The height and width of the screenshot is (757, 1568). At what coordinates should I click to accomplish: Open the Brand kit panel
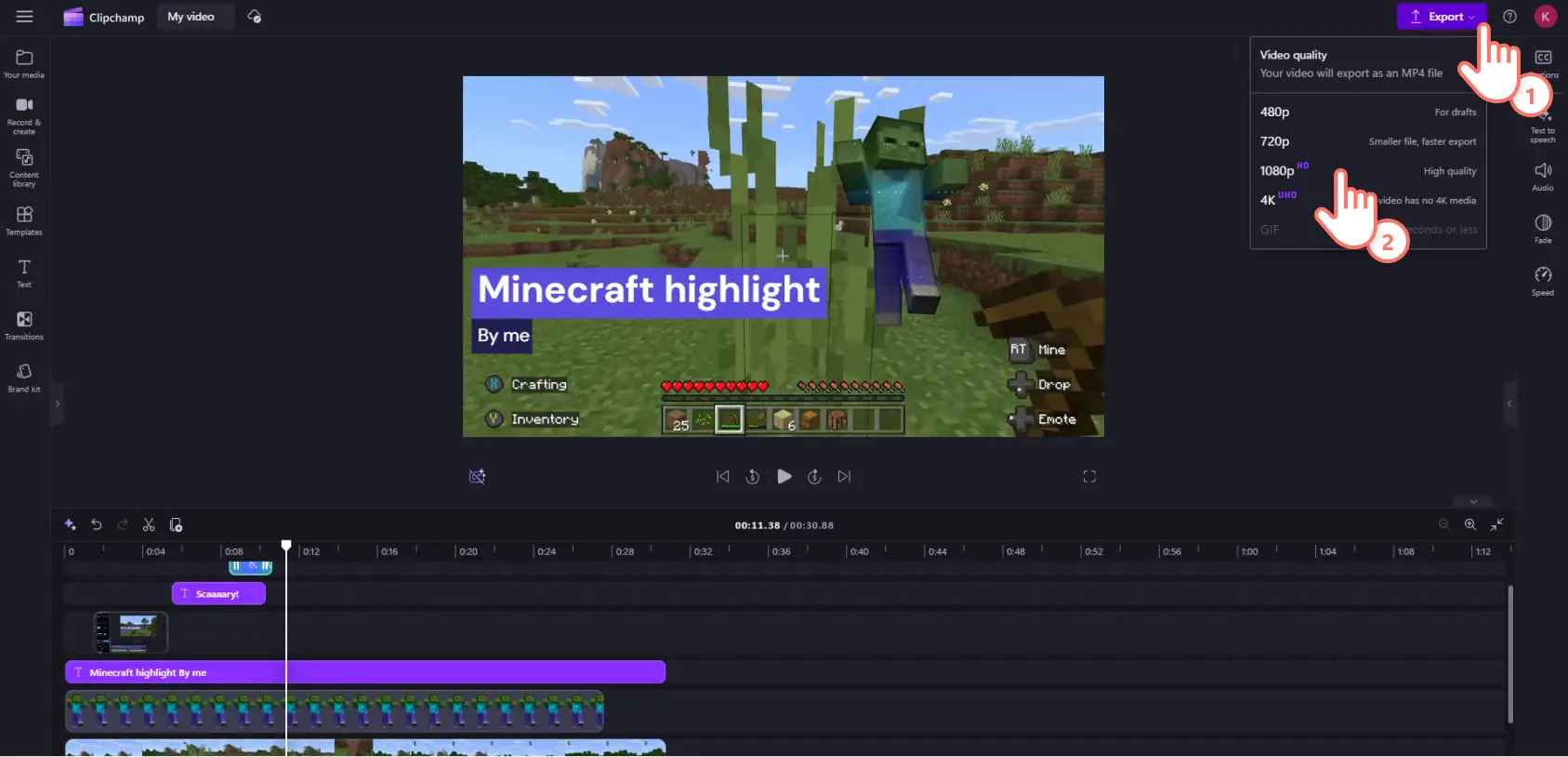(x=24, y=378)
